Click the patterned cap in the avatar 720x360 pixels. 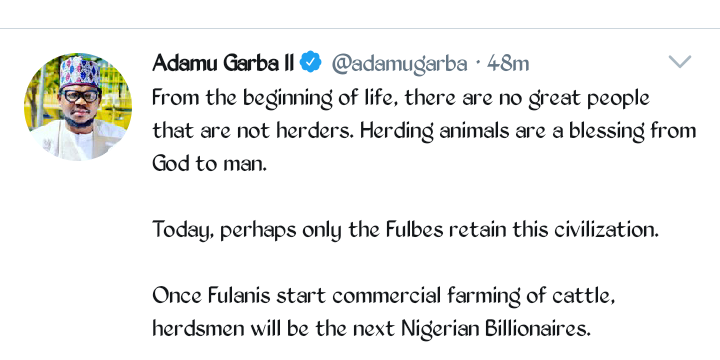(79, 72)
